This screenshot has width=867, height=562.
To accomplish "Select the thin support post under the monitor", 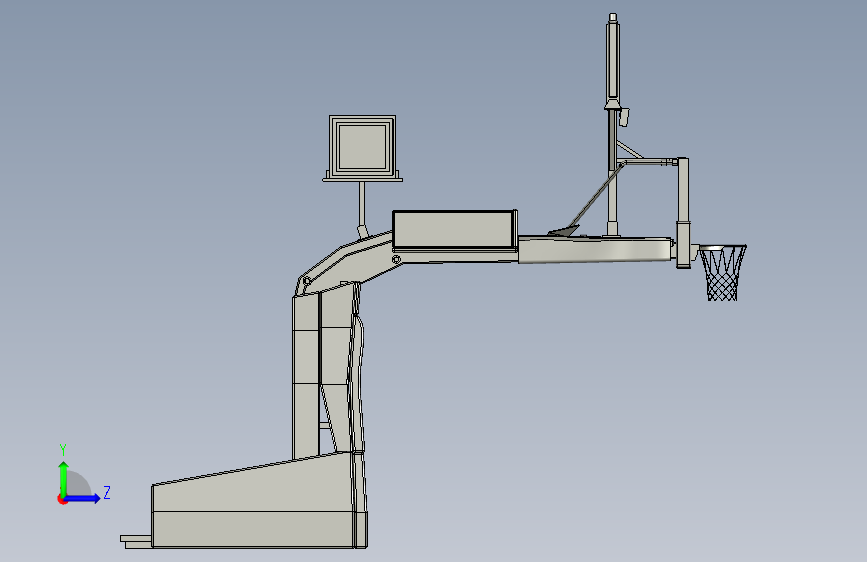I will coord(362,205).
